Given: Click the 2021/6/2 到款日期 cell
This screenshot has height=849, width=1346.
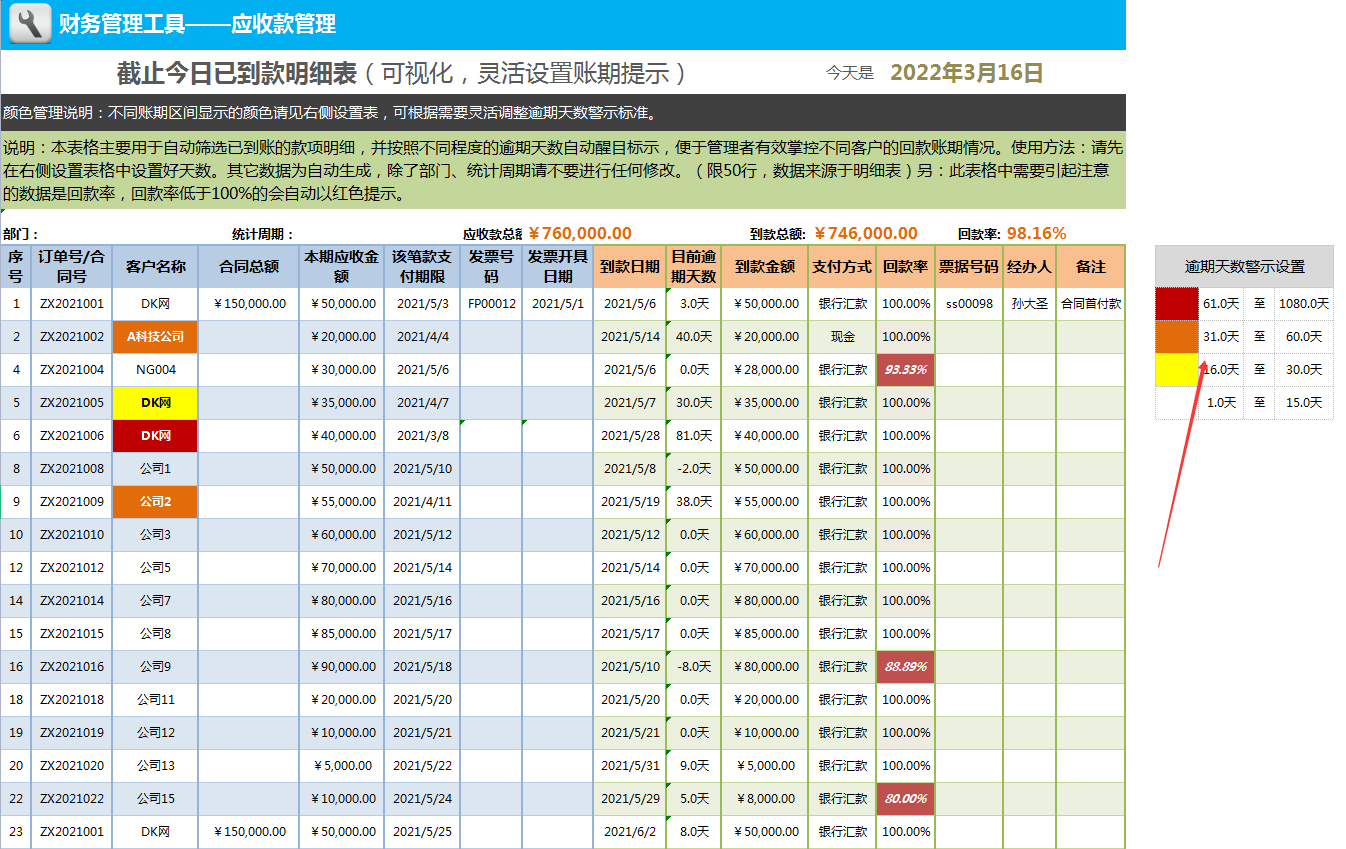Looking at the screenshot, I should 630,832.
